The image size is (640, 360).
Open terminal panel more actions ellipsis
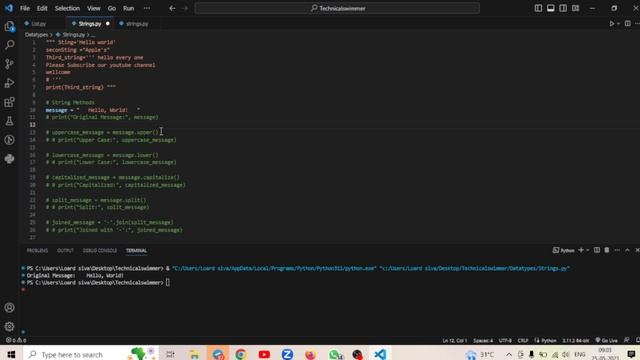(617, 250)
